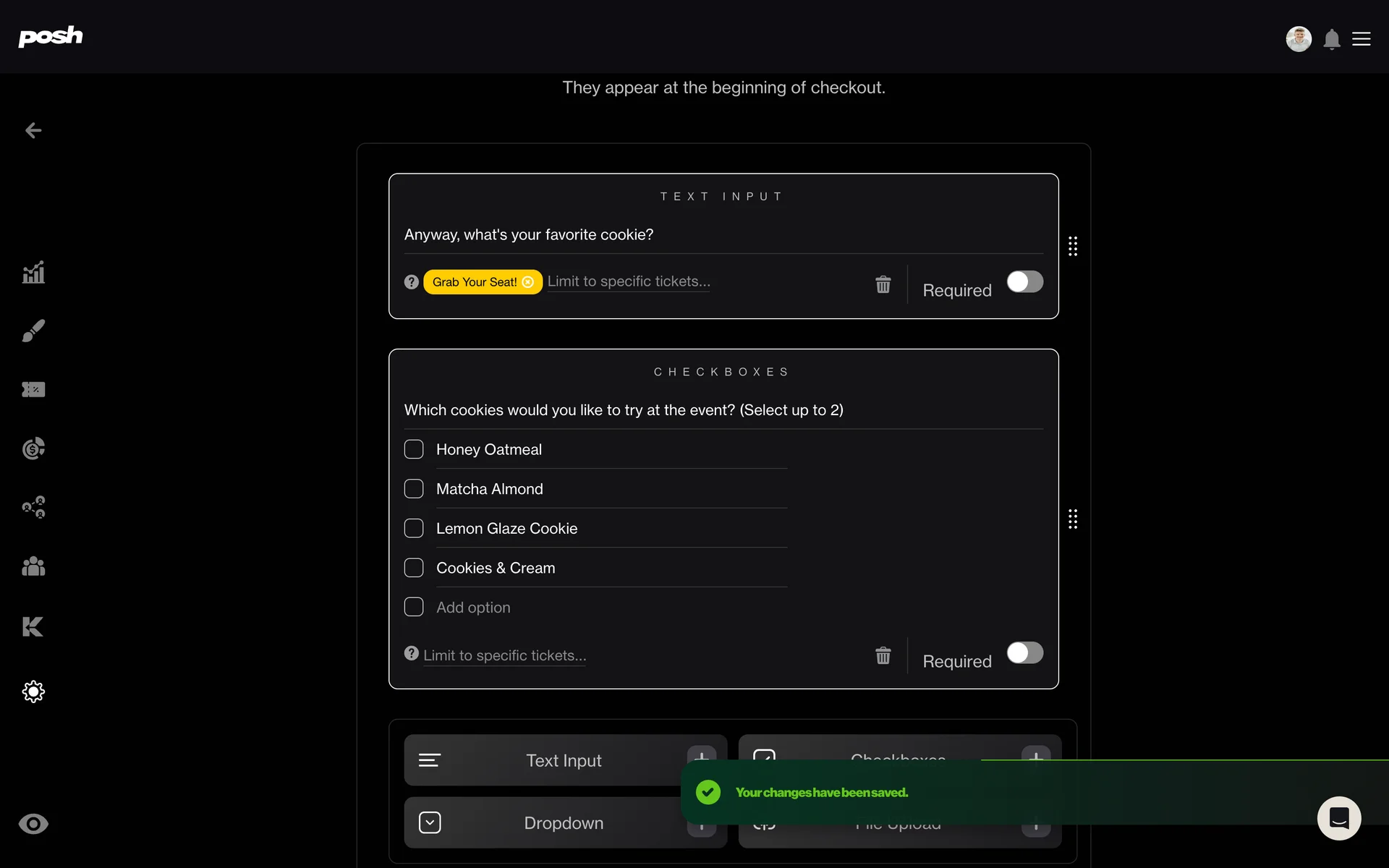Open the hamburger menu at the top right

coord(1362,39)
